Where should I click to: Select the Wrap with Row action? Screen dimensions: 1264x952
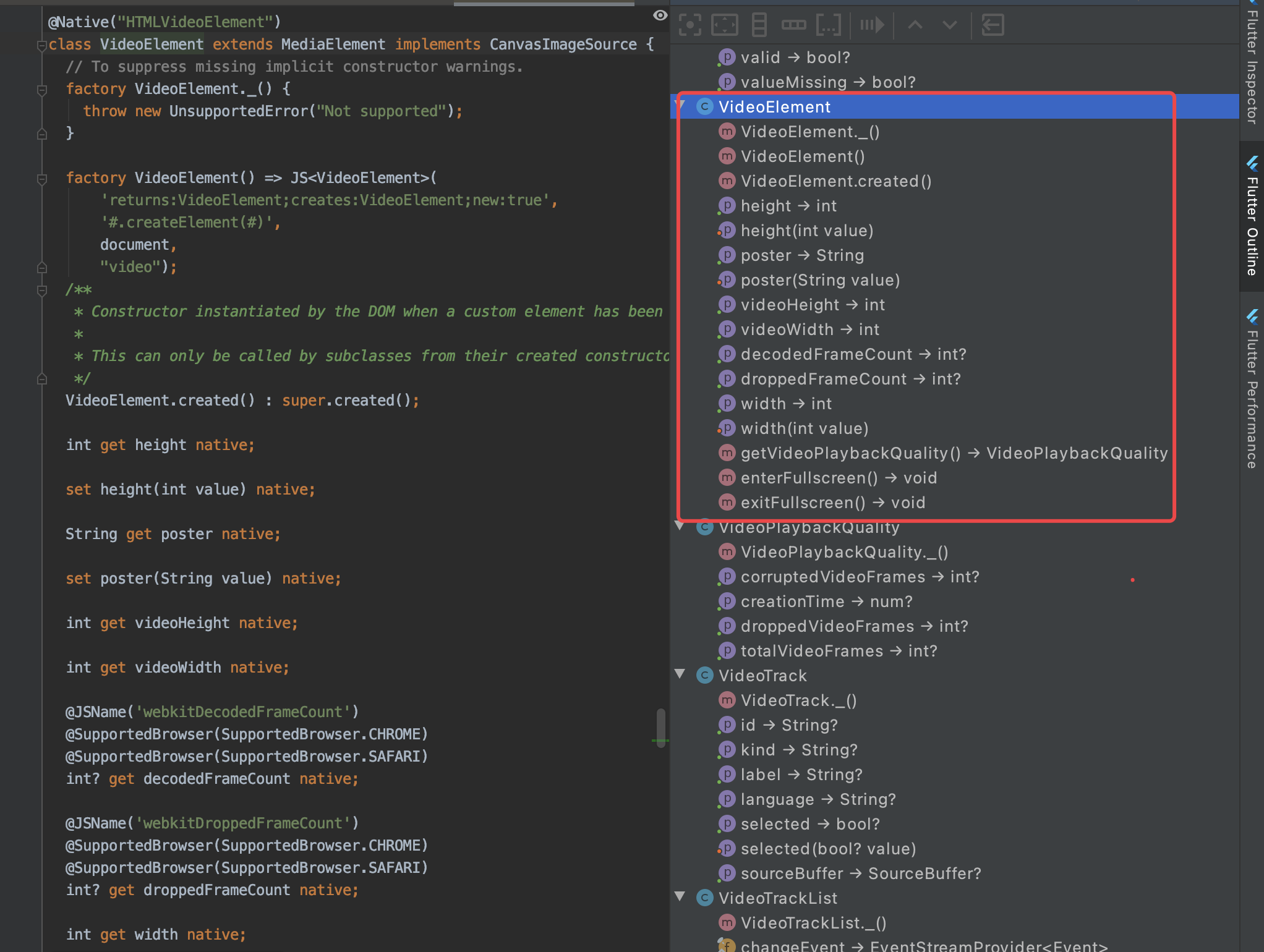[x=795, y=25]
